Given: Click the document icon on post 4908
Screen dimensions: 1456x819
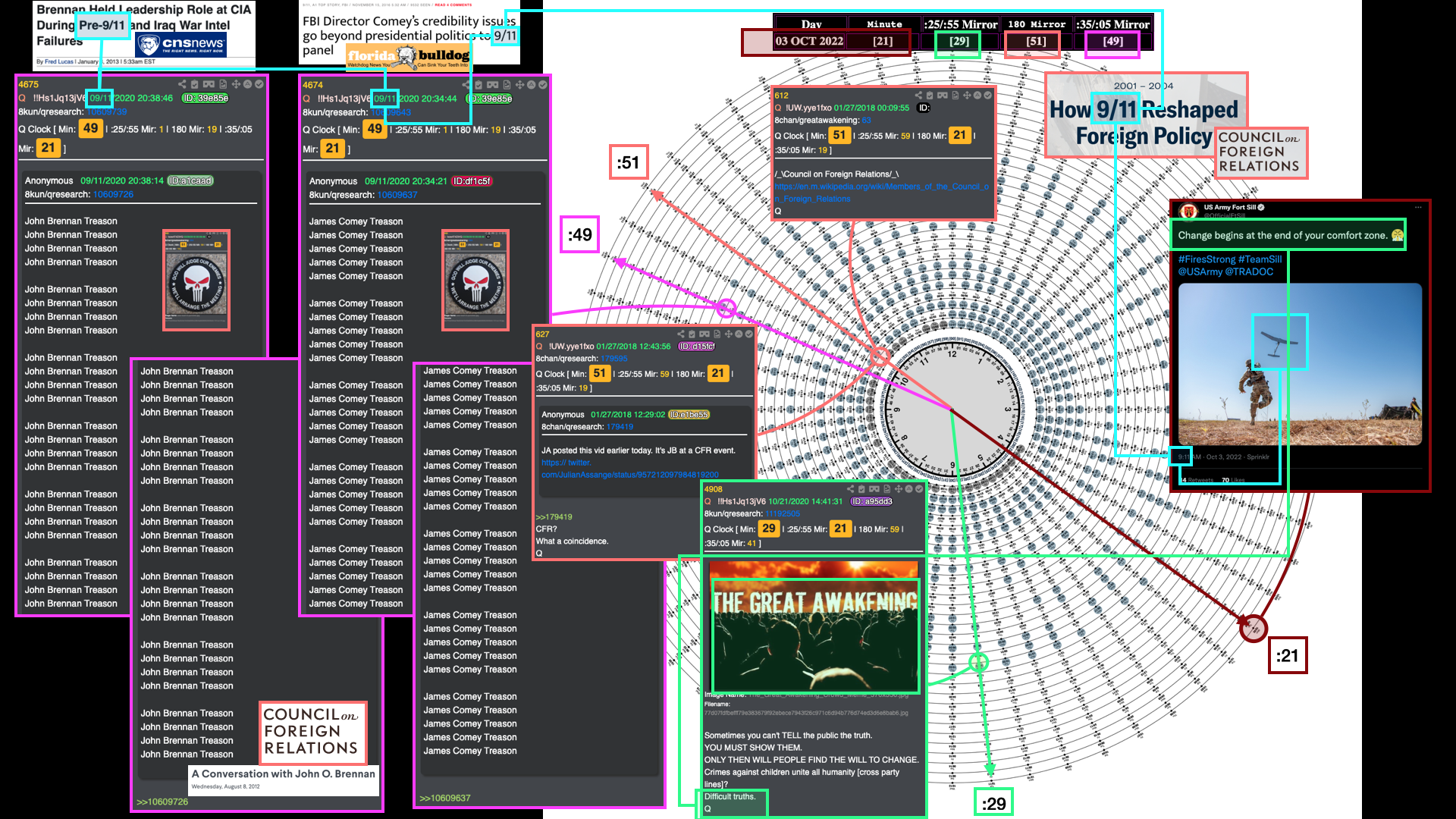Looking at the screenshot, I should point(887,489).
